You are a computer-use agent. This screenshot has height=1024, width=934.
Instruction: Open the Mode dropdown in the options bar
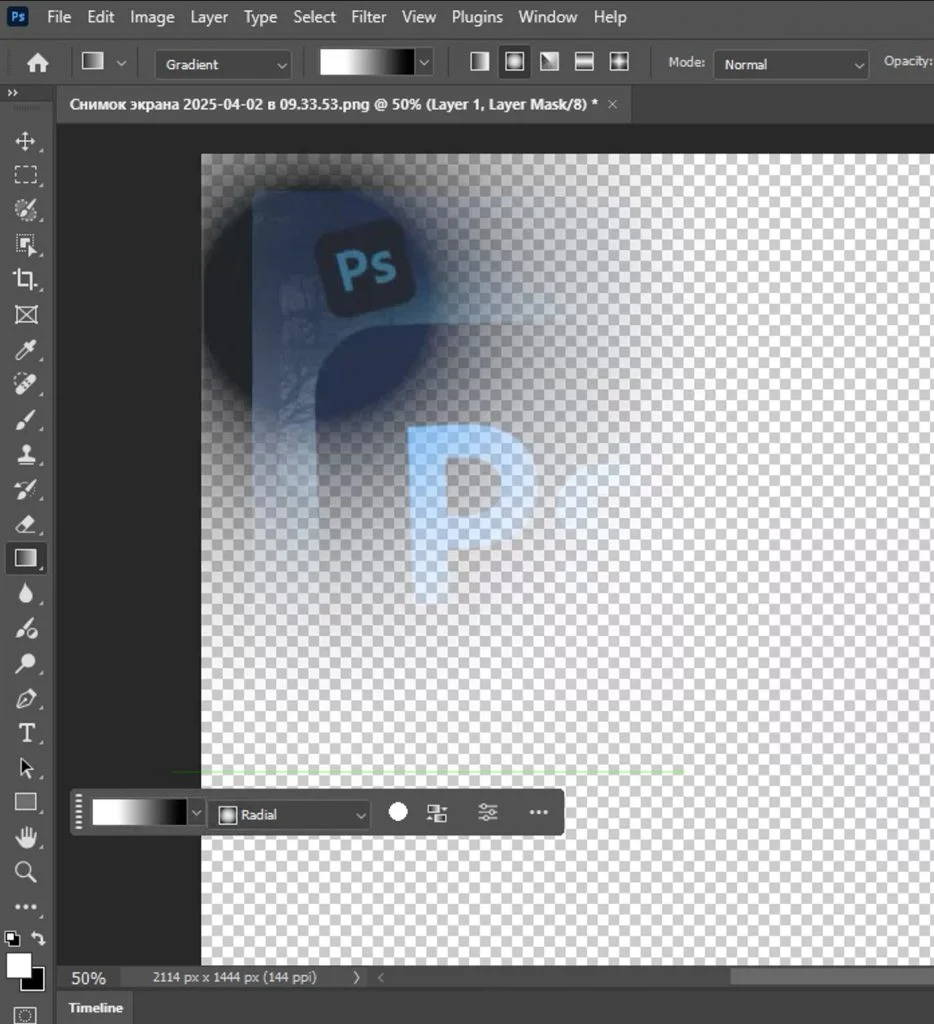tap(790, 64)
